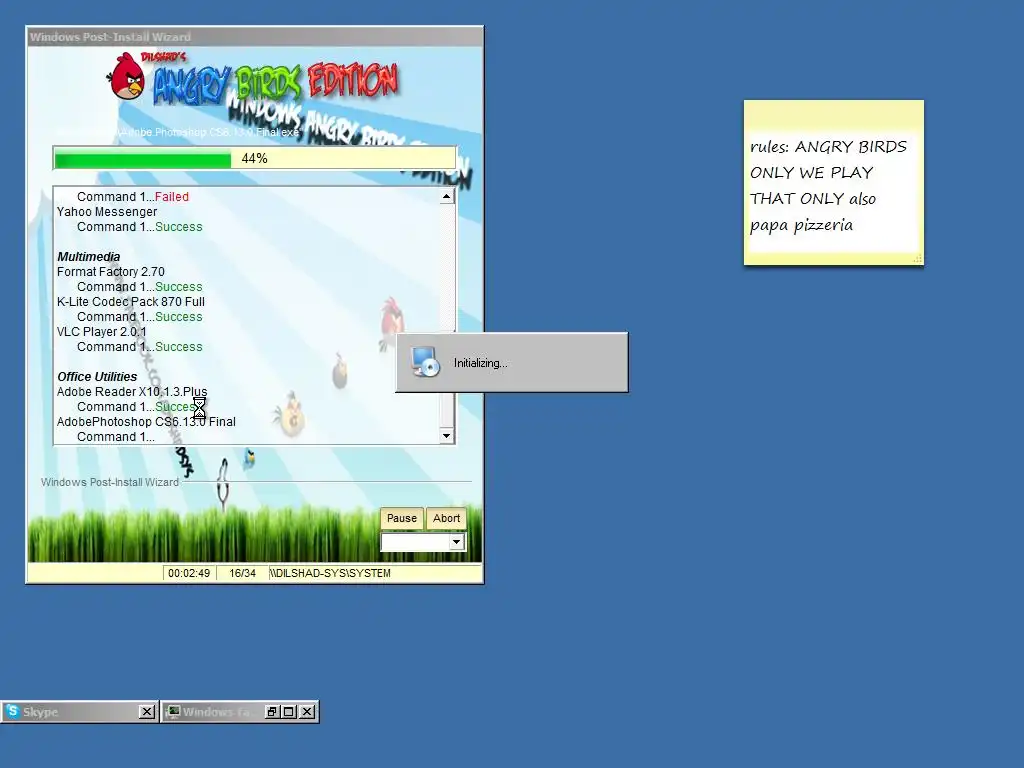Screen dimensions: 1024x768
Task: Click the 44% progress bar
Action: [x=255, y=158]
